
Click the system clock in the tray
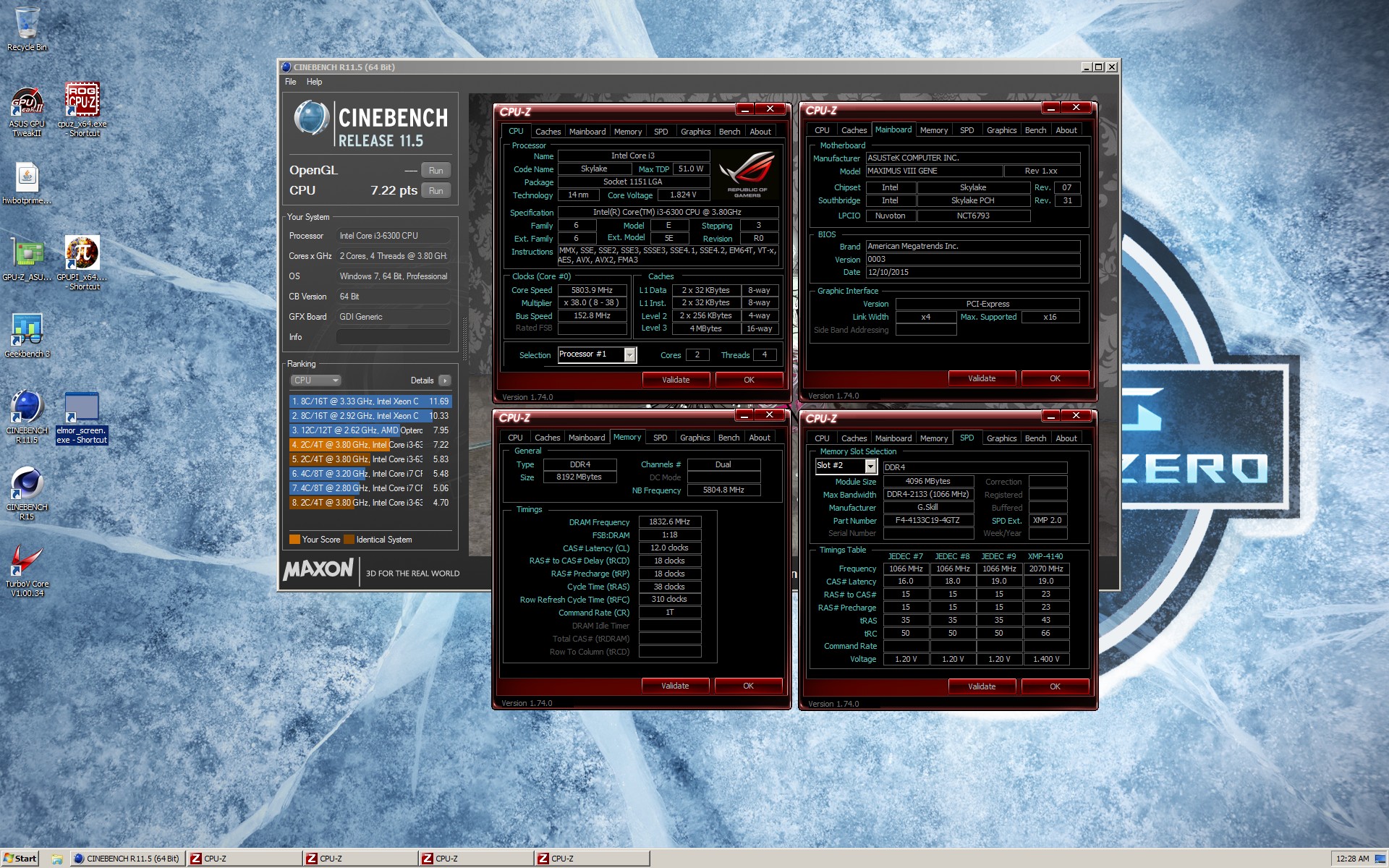pos(1352,859)
